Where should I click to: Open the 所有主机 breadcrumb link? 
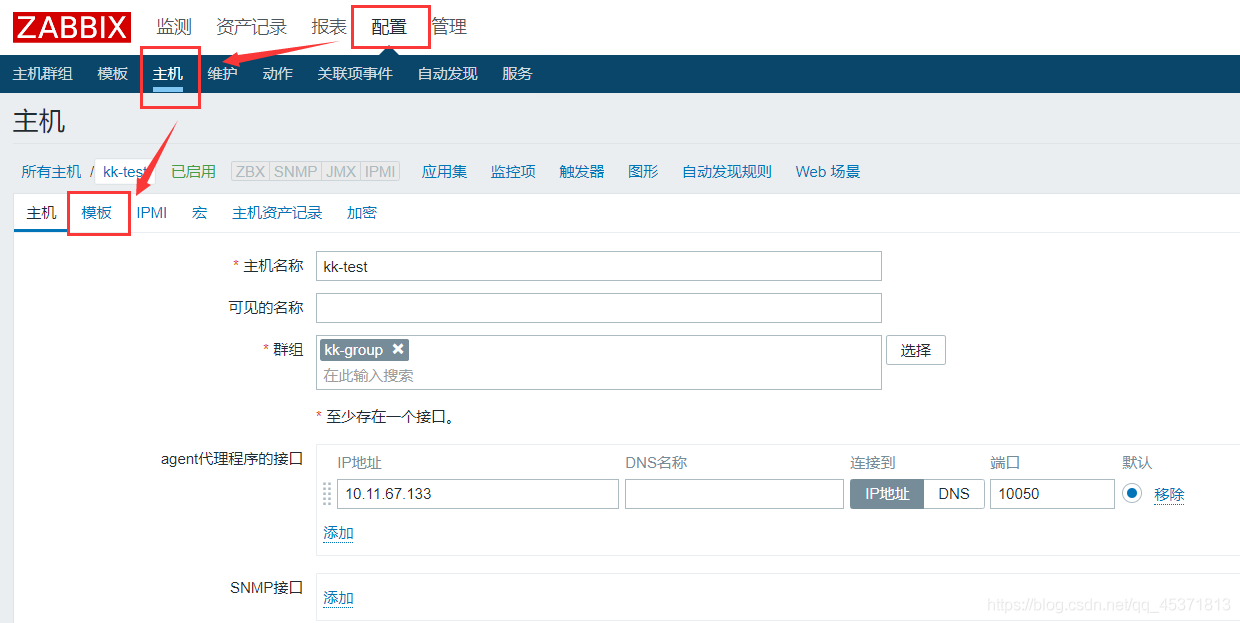click(x=51, y=171)
